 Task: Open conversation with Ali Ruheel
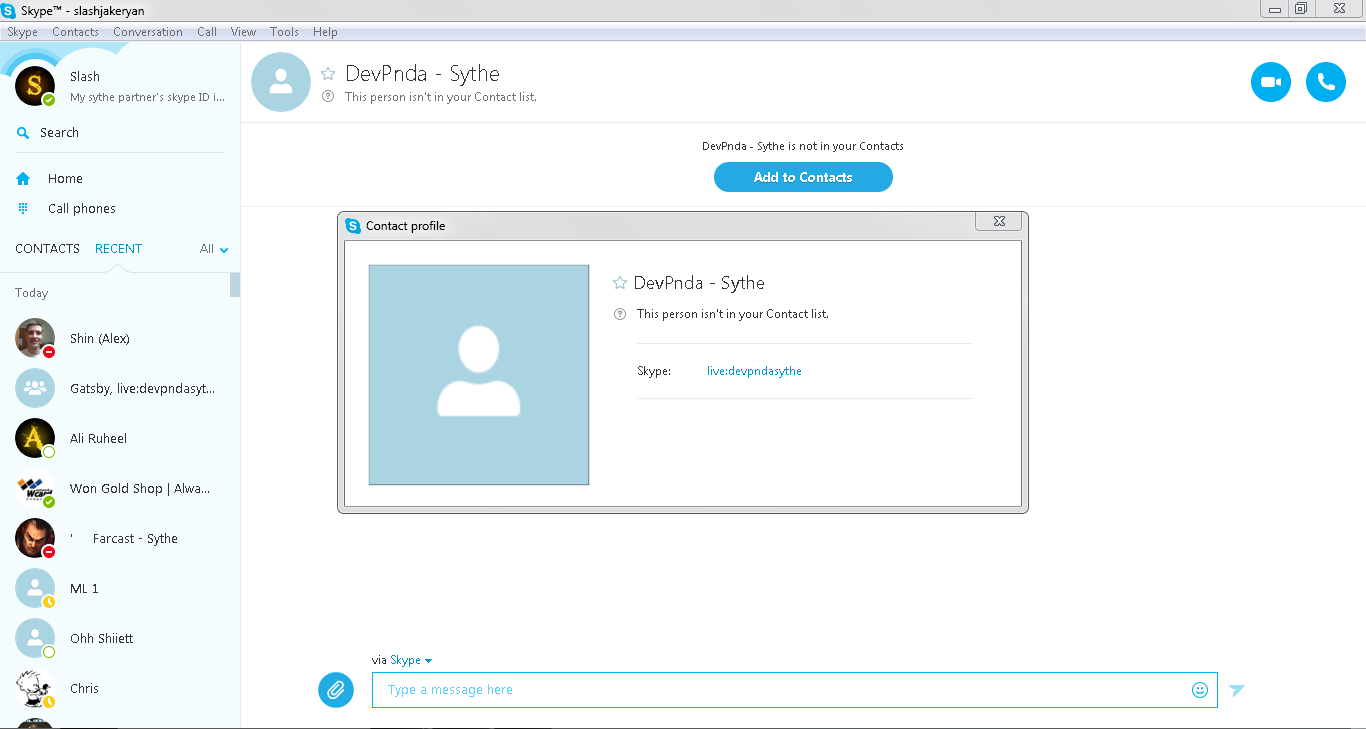click(120, 438)
